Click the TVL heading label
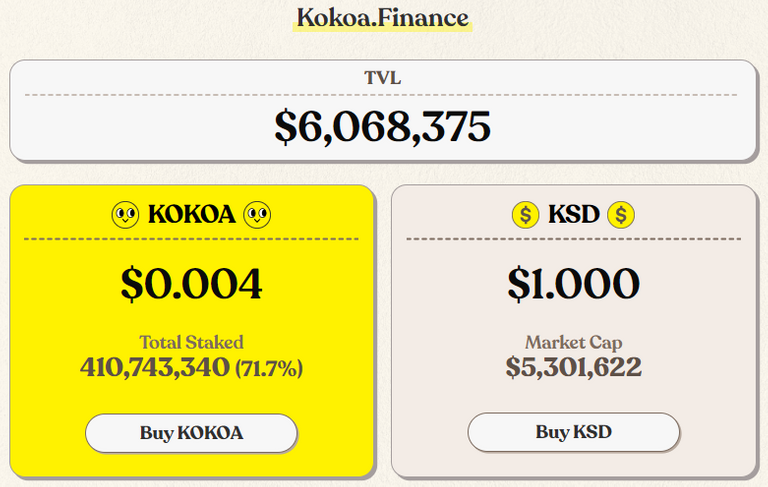This screenshot has height=487, width=768. click(383, 77)
